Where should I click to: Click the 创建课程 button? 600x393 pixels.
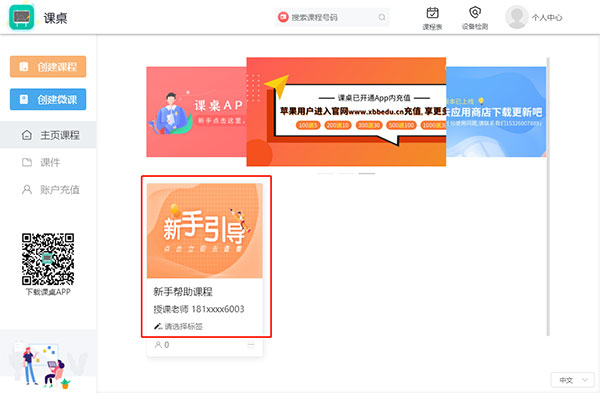[48, 67]
